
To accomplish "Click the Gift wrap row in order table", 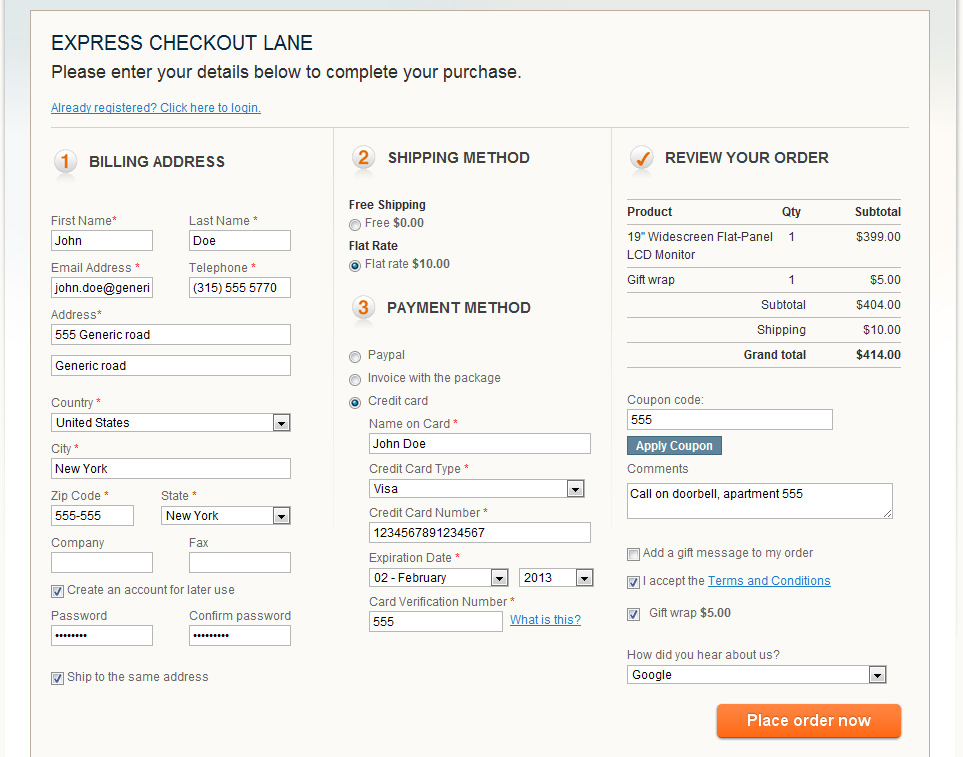I will point(764,280).
